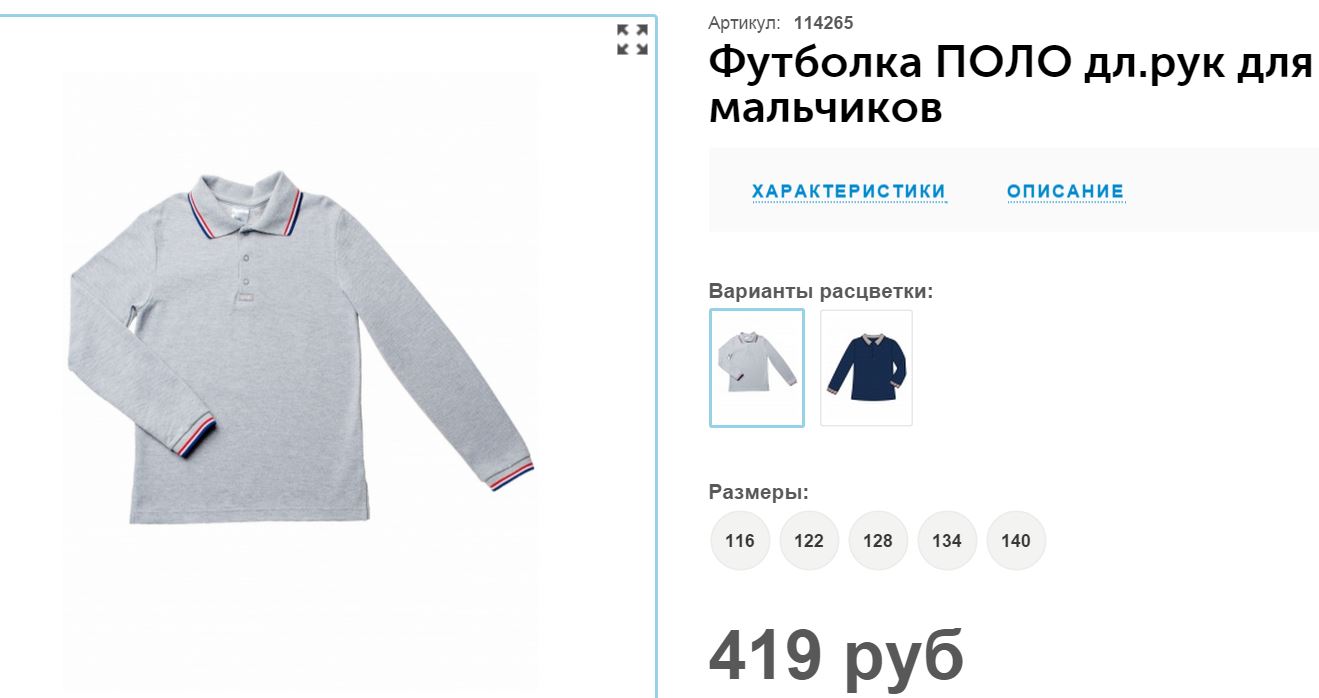Select size 134
Image resolution: width=1319 pixels, height=698 pixels.
point(947,541)
